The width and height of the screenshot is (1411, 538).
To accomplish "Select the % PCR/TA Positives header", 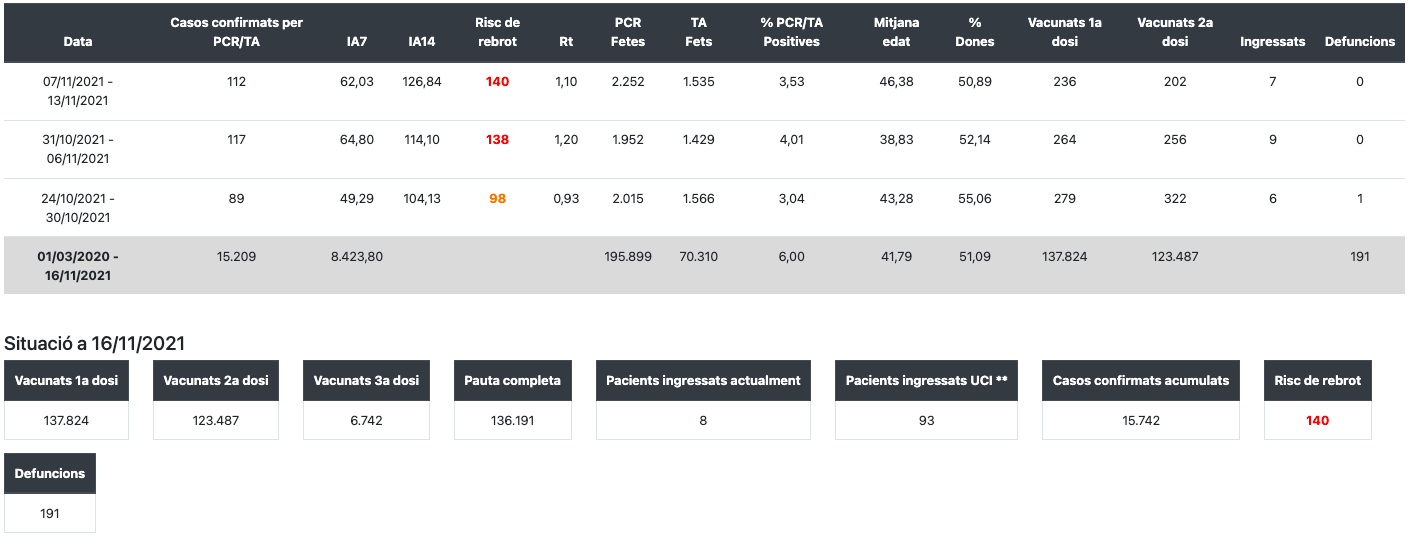I will pyautogui.click(x=791, y=32).
